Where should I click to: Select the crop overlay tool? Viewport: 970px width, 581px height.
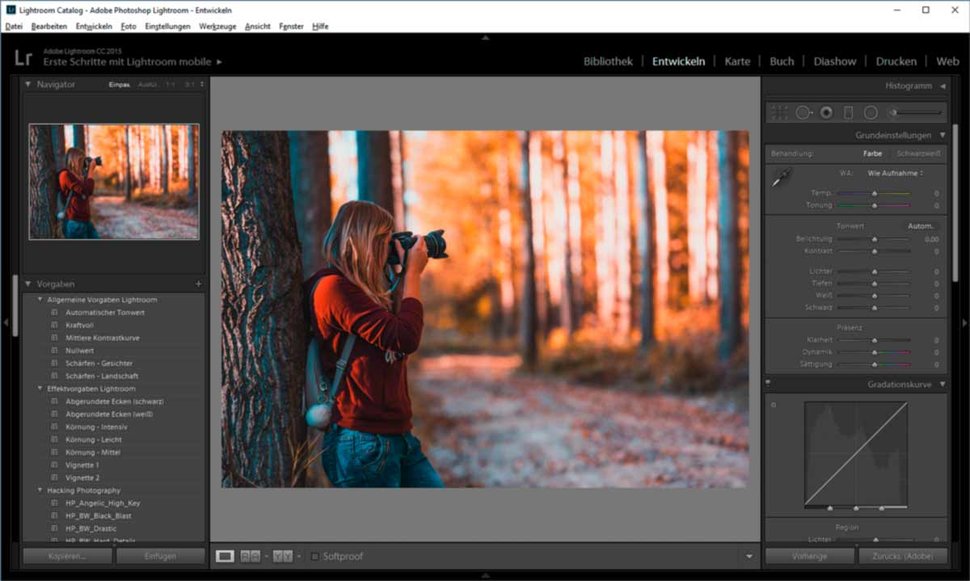[x=780, y=113]
